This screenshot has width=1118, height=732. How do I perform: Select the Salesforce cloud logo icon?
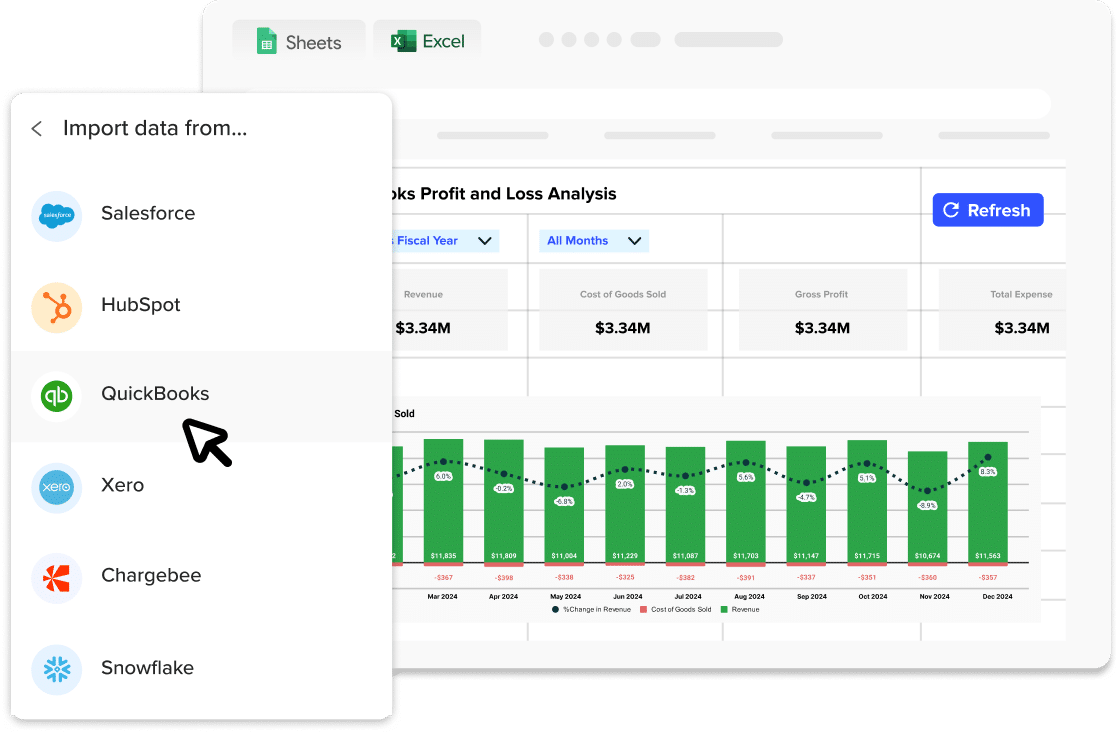pos(56,215)
